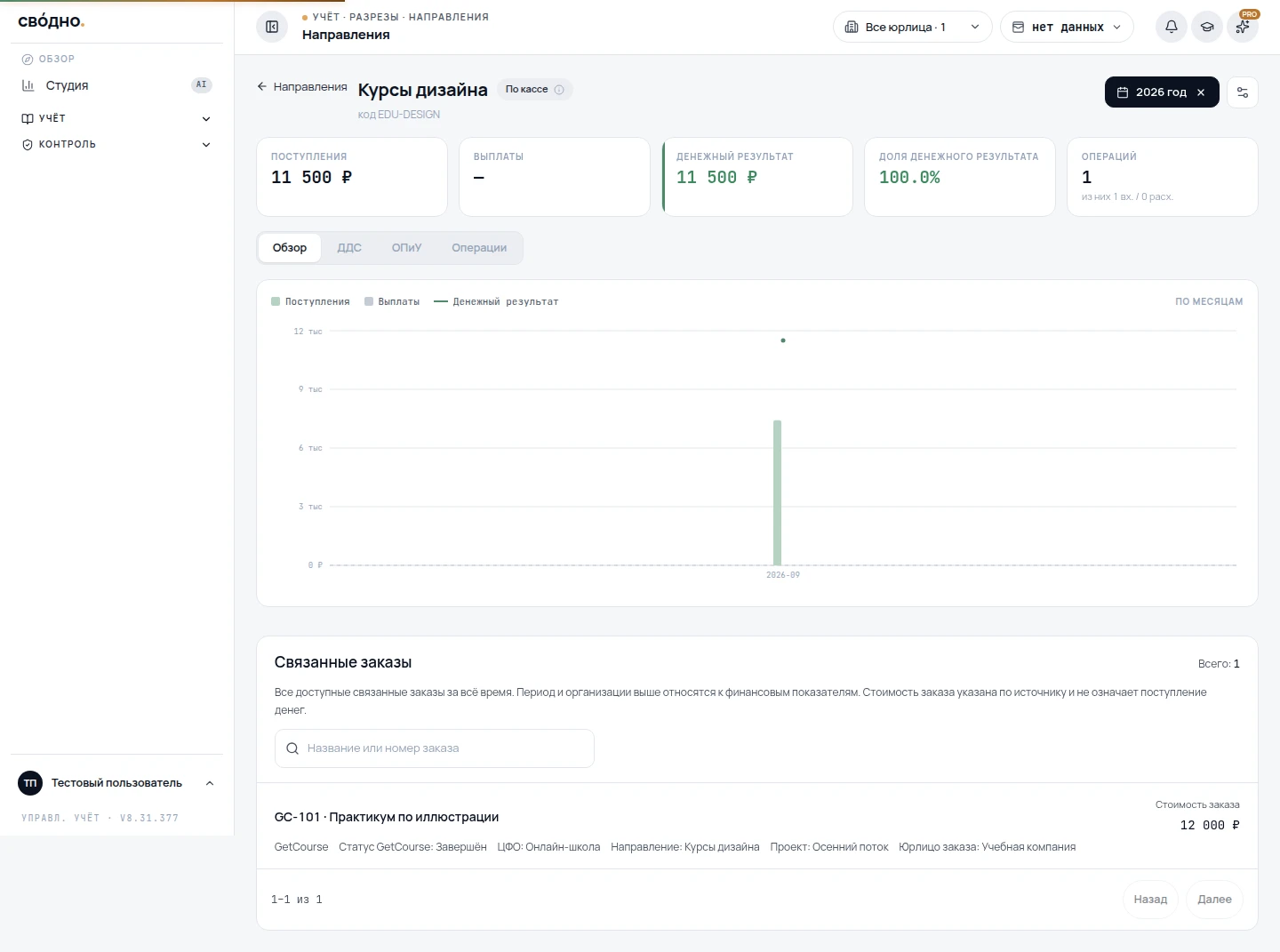The image size is (1280, 952).
Task: Go back via Направления arrow
Action: pyautogui.click(x=302, y=86)
